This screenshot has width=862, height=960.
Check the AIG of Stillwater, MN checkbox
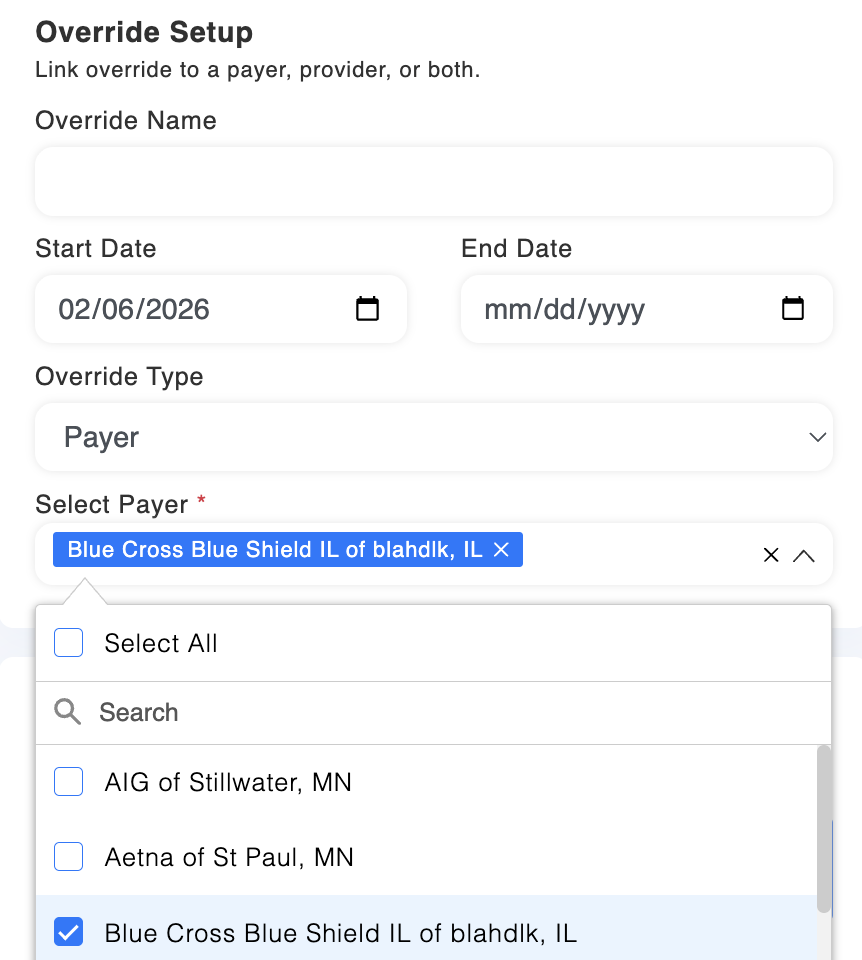[x=69, y=782]
